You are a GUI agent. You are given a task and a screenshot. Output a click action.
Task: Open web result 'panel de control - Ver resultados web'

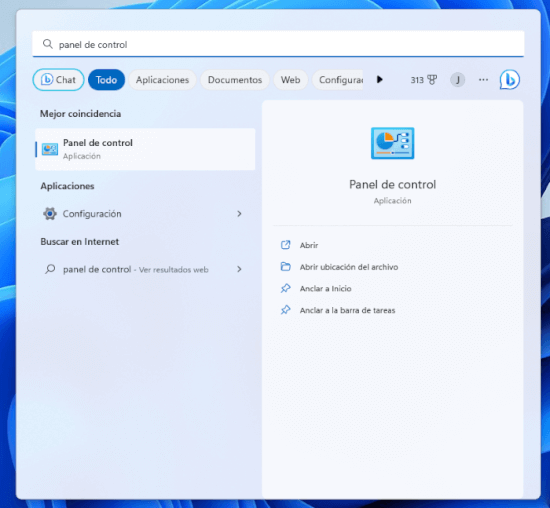[x=145, y=269]
